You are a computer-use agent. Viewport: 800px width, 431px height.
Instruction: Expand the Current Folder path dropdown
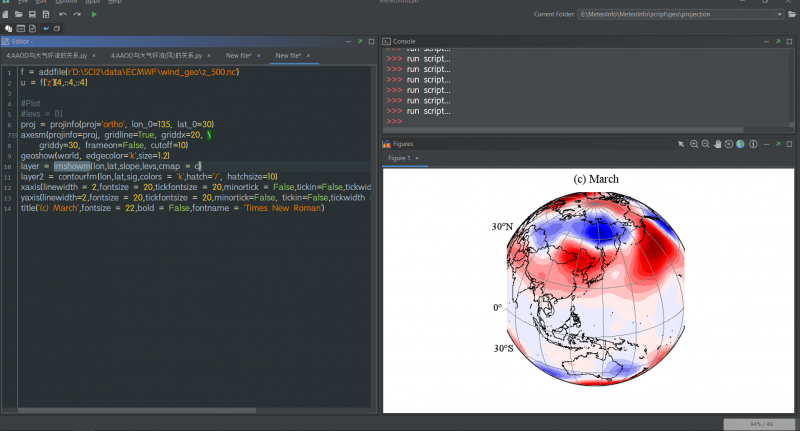[778, 15]
